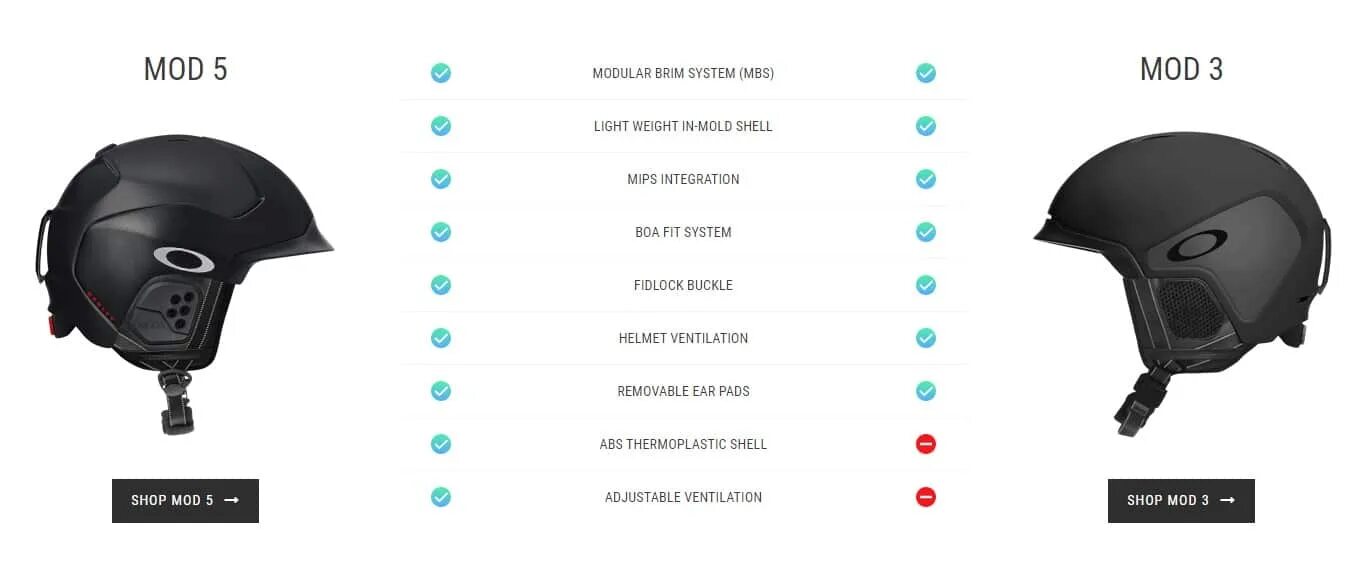
Task: Click the Fidlock Buckle feature label
Action: point(683,285)
